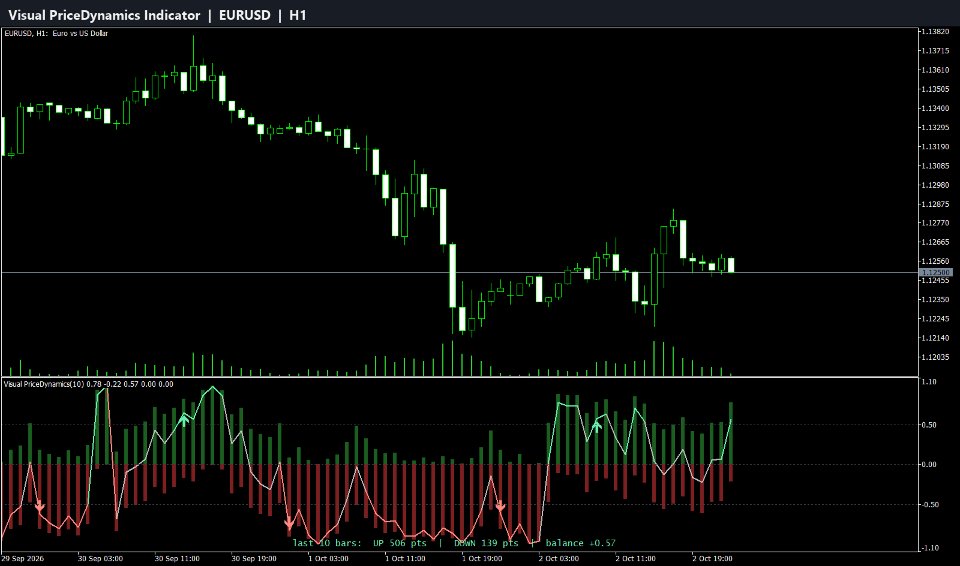This screenshot has height=566, width=960.
Task: Click price scale value 1.12770
Action: (936, 223)
